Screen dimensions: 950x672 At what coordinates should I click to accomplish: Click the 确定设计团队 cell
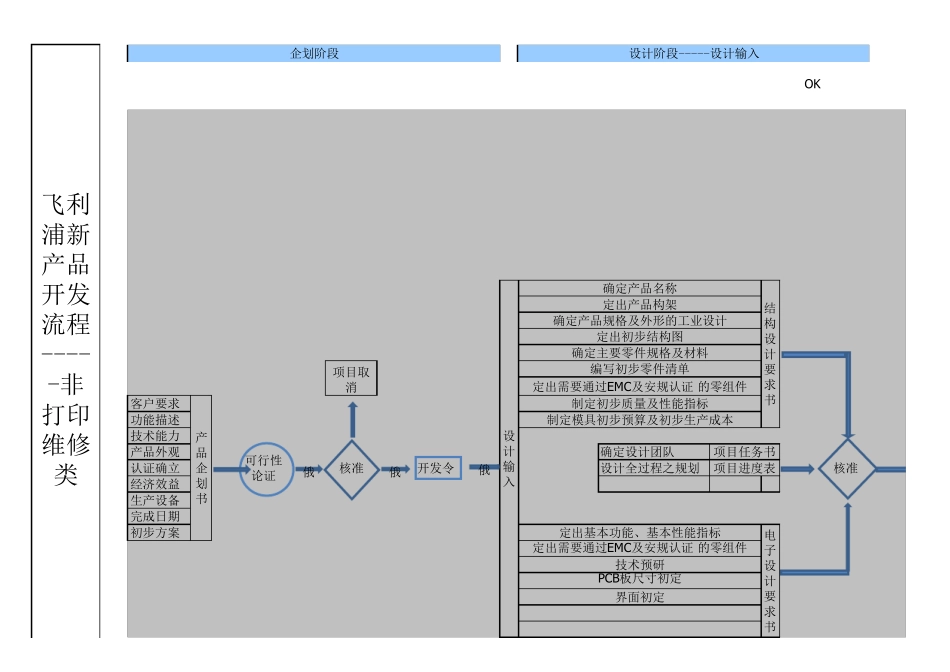[654, 452]
